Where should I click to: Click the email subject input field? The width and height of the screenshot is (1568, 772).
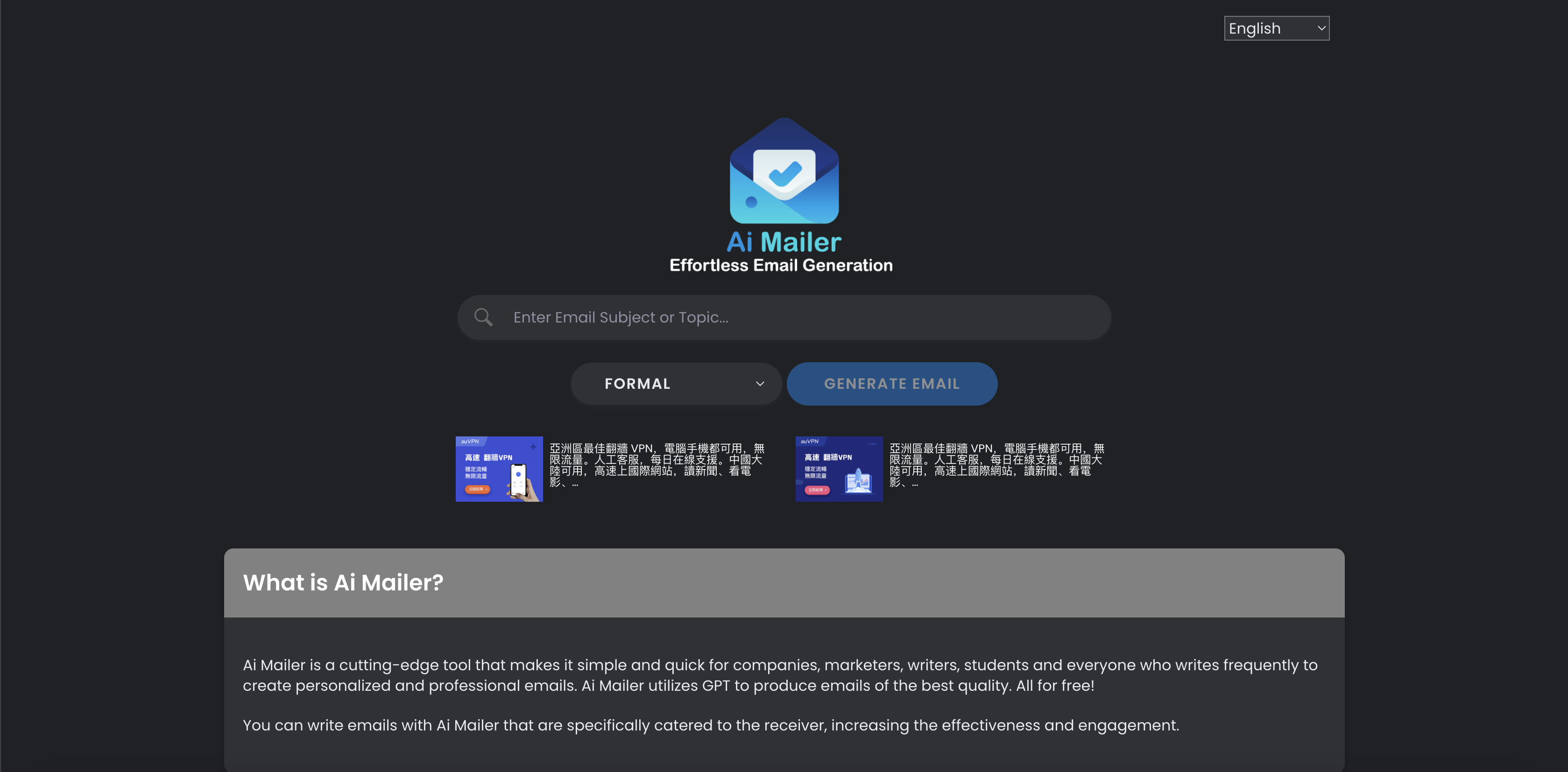pyautogui.click(x=784, y=317)
